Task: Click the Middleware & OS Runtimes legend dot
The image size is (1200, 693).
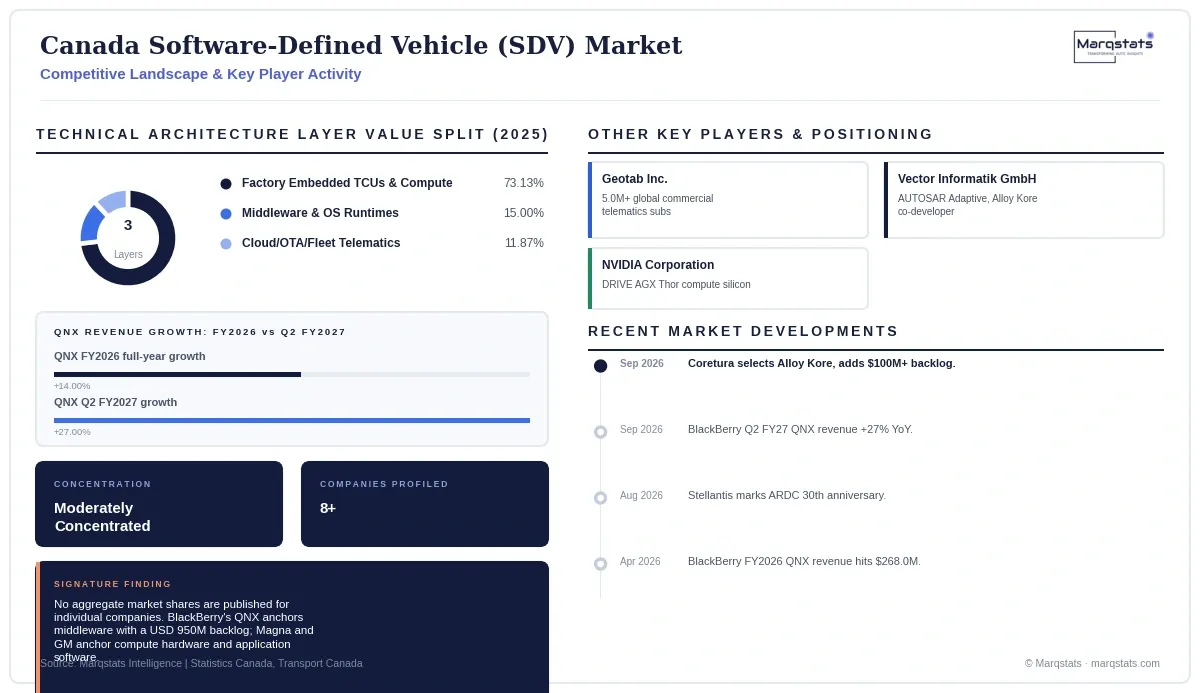Action: point(226,214)
